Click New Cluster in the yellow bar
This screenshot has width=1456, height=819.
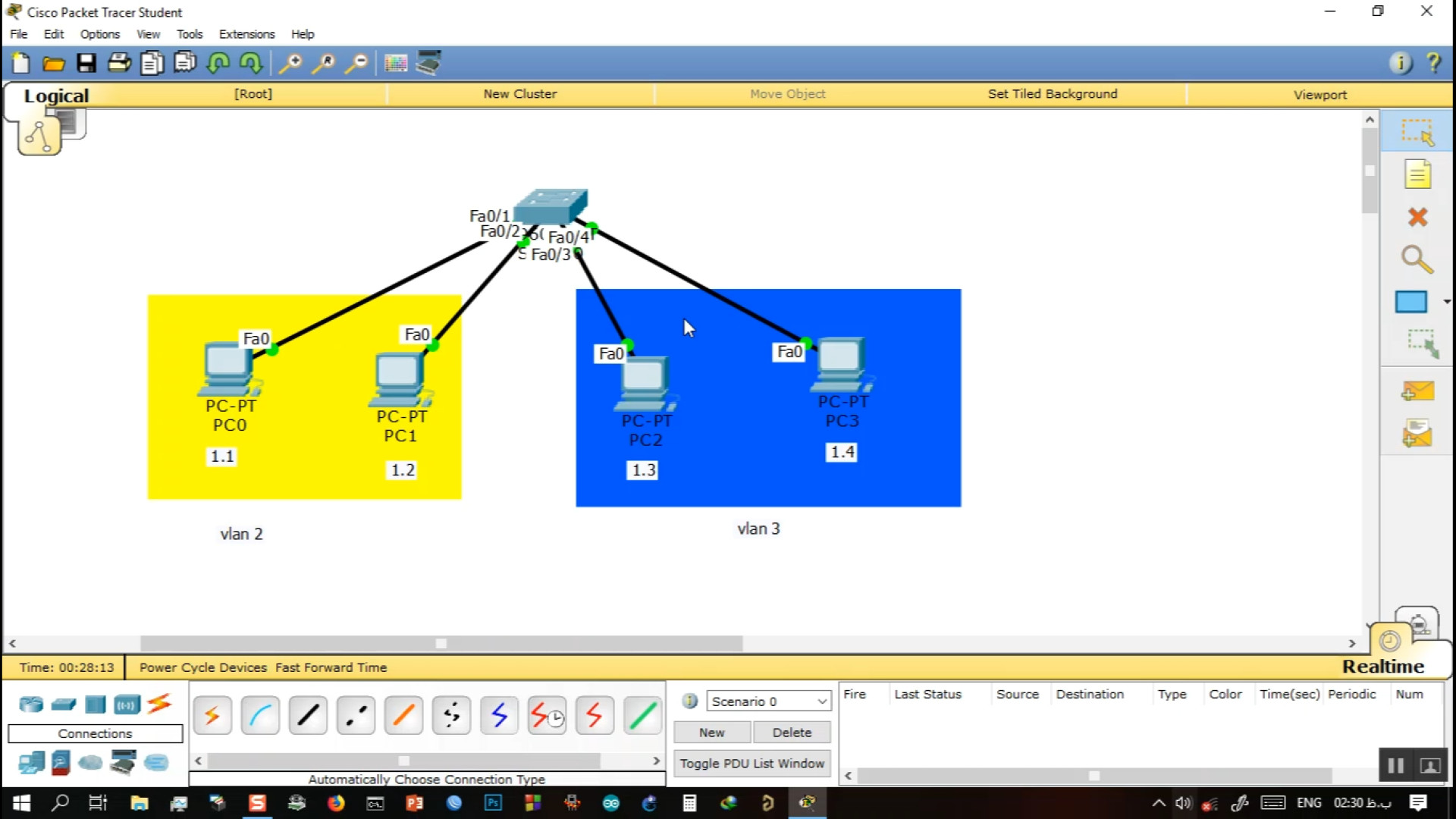coord(520,94)
